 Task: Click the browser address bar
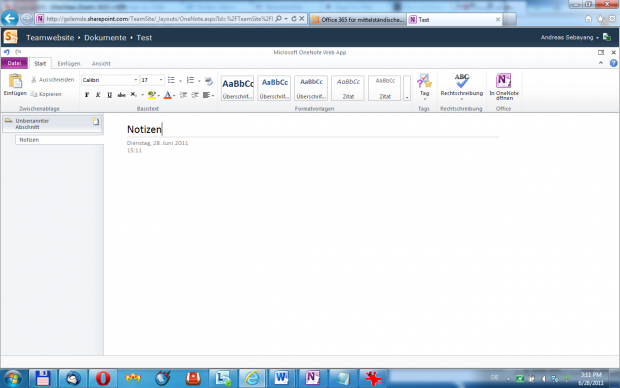tap(158, 19)
